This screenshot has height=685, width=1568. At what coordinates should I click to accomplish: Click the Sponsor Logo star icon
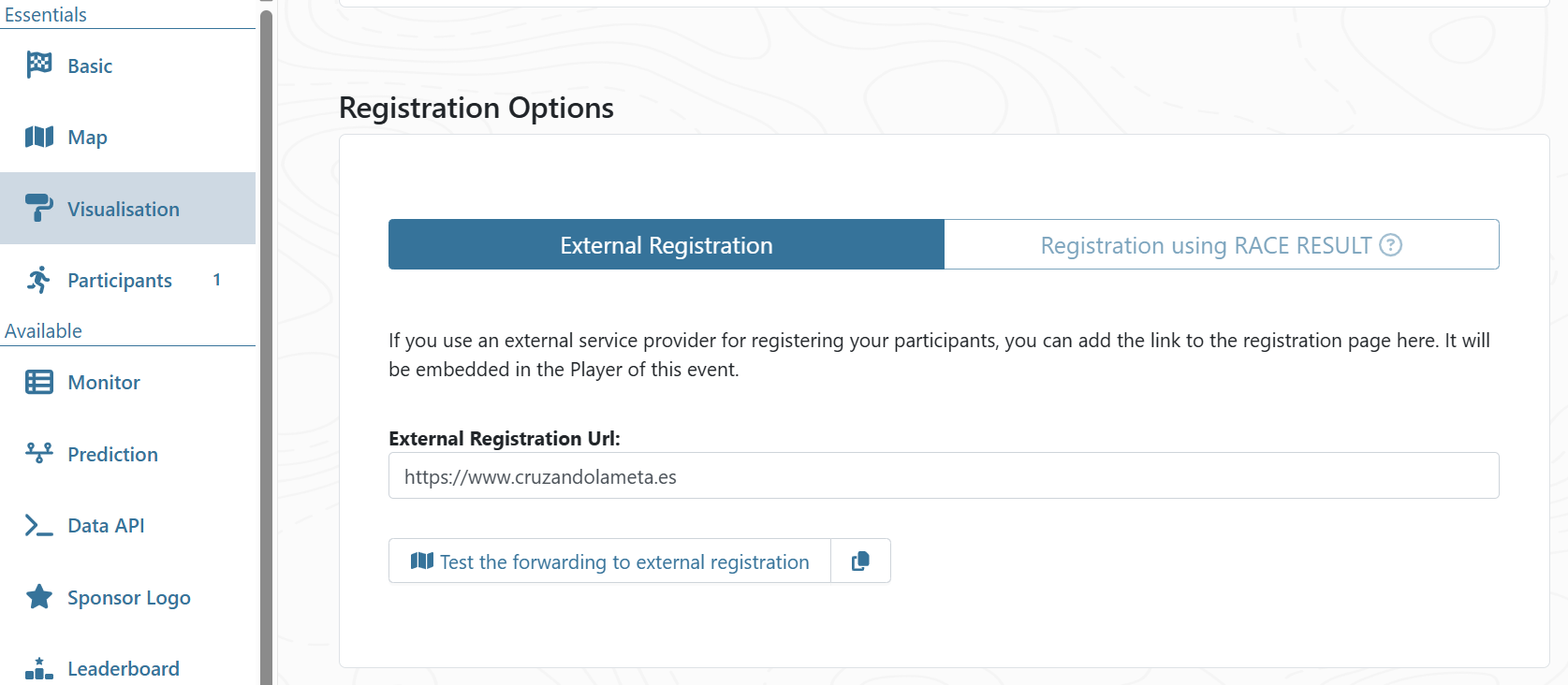coord(39,597)
